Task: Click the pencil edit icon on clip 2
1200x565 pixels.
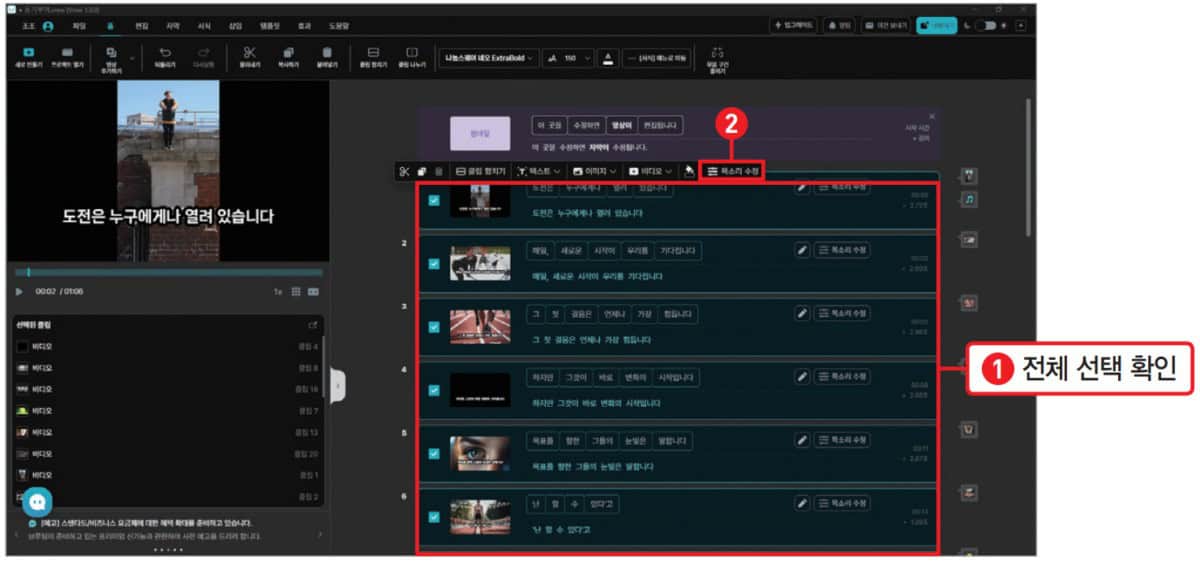Action: (802, 250)
